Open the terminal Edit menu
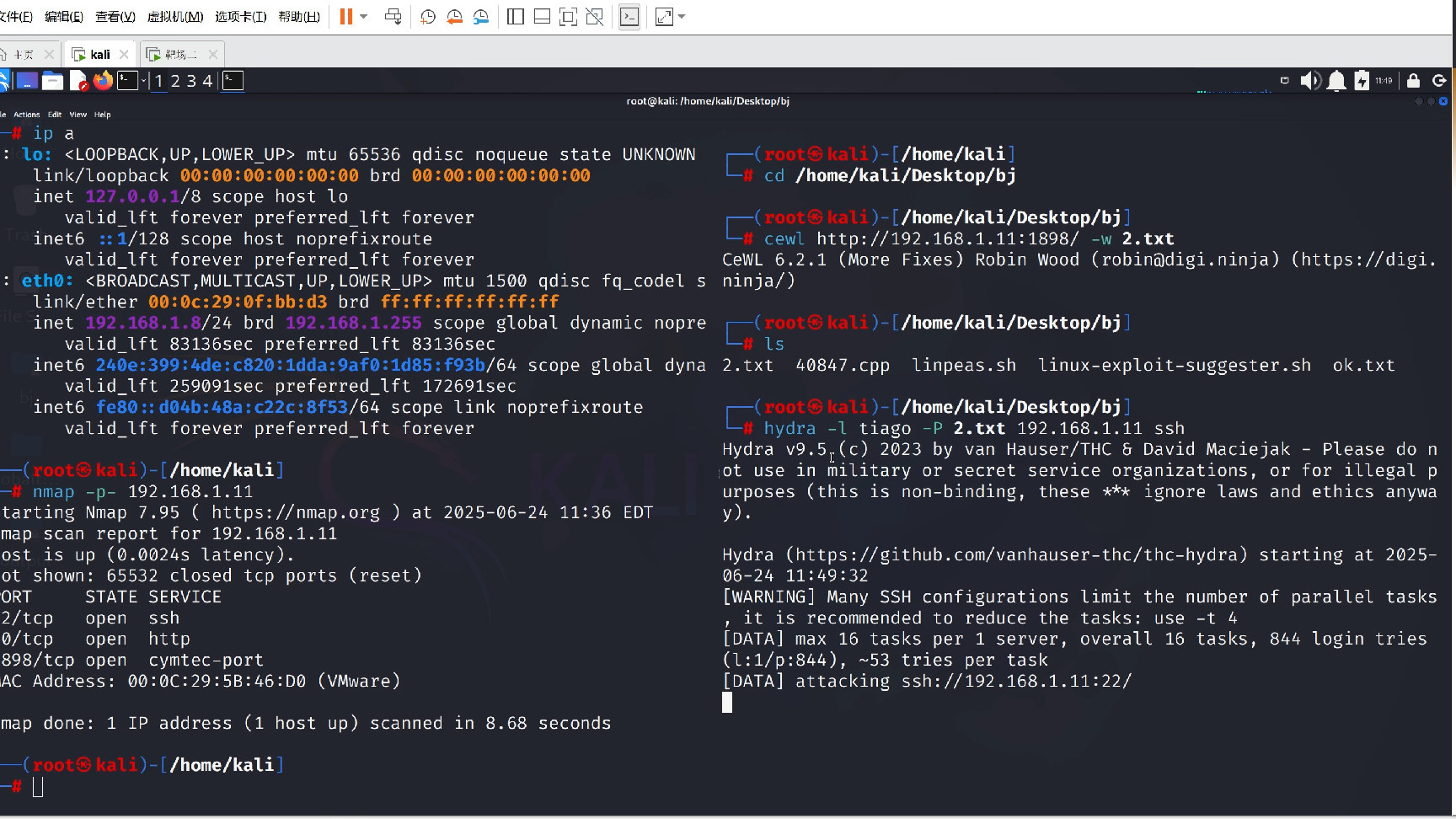Screen dimensions: 1456x819 pos(55,115)
